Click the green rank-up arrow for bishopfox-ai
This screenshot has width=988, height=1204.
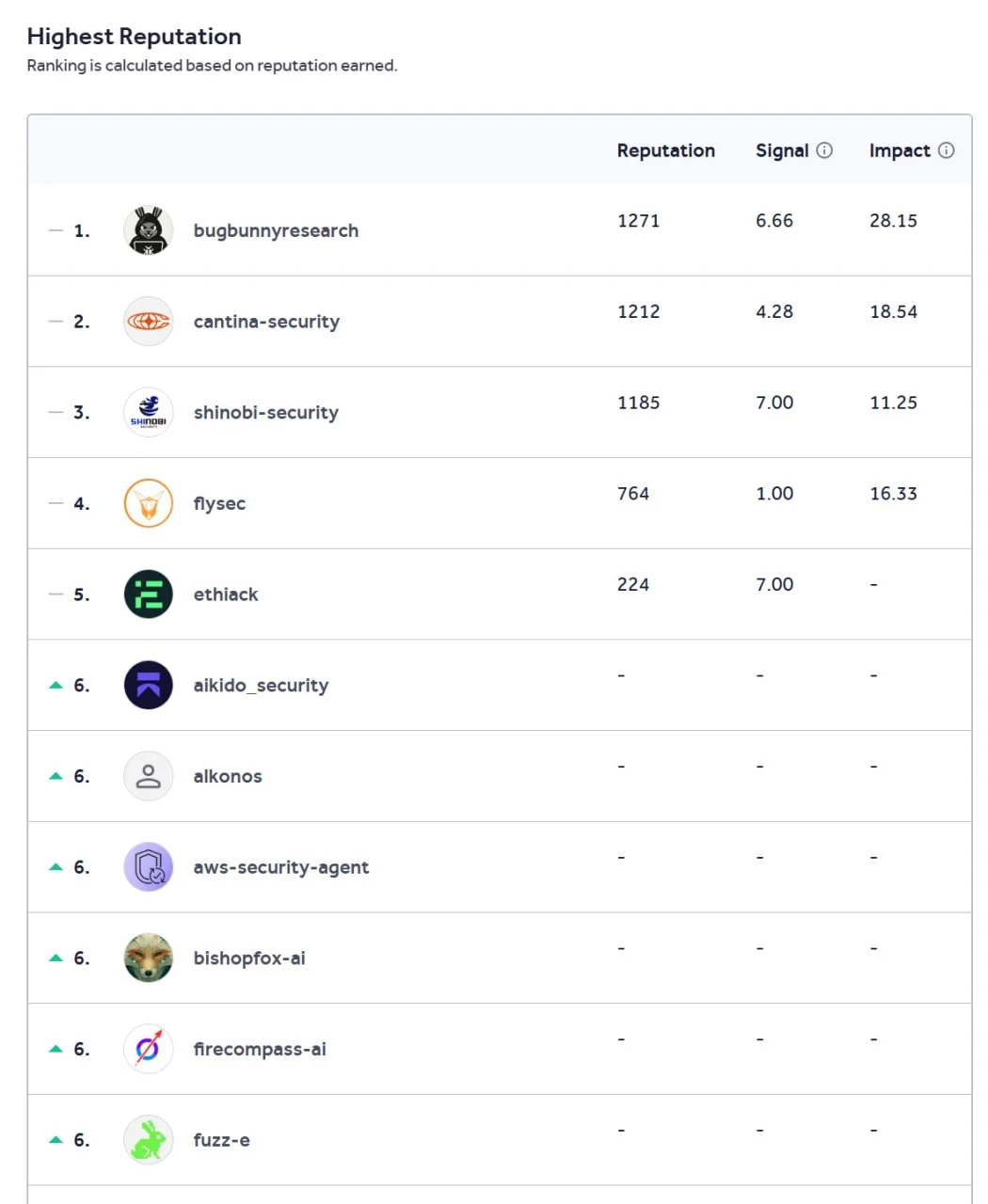(x=56, y=958)
